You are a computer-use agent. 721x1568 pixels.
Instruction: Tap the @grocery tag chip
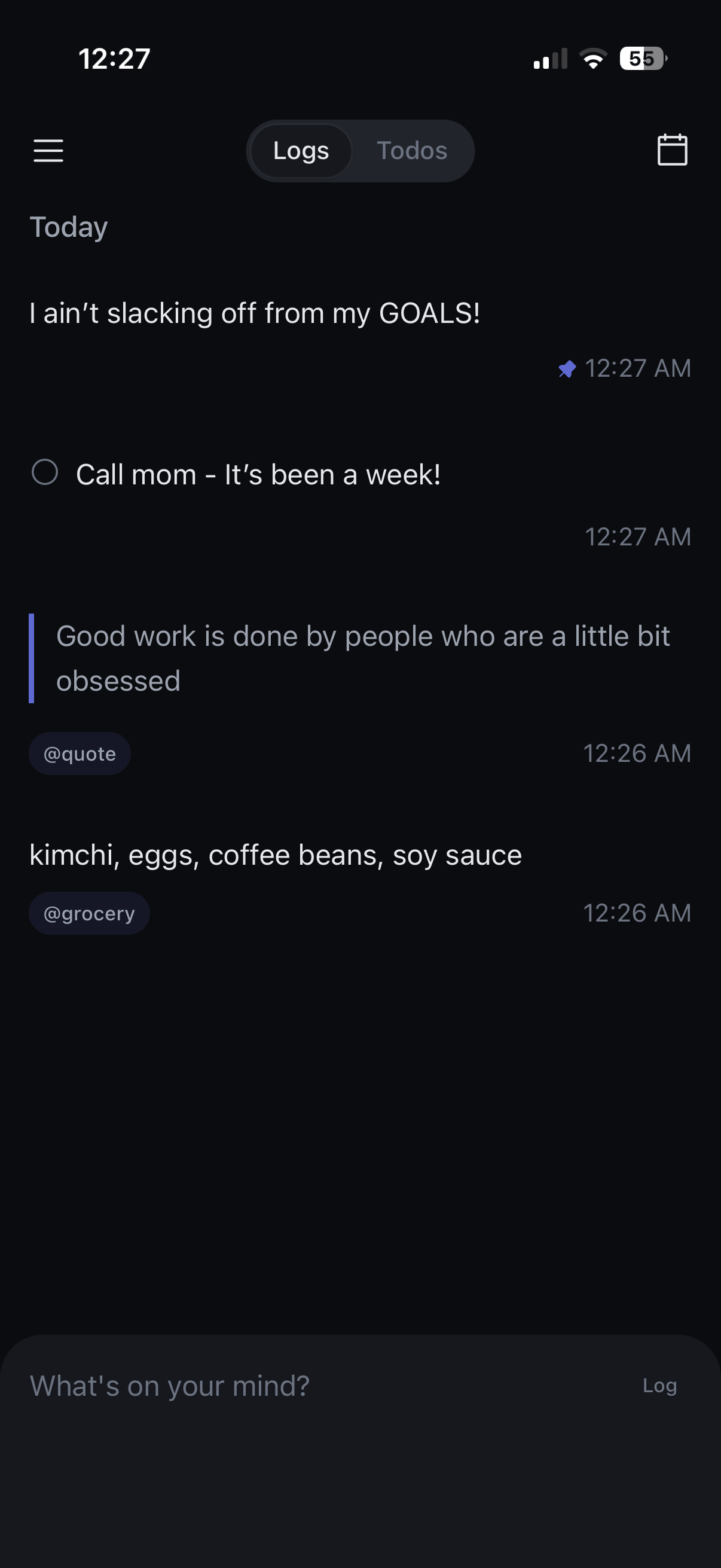pyautogui.click(x=89, y=913)
